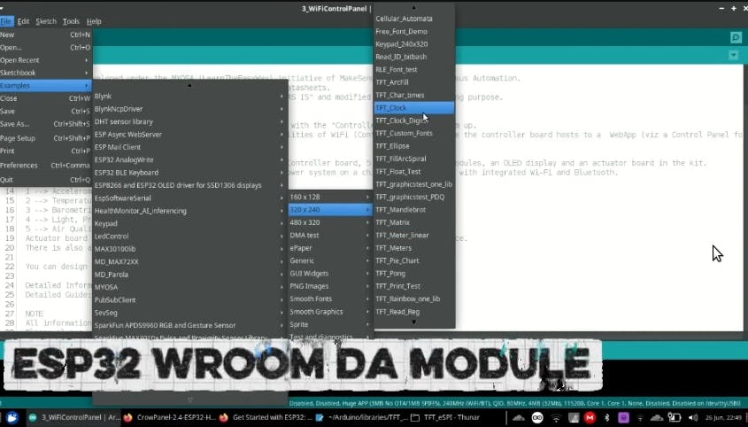
Task: Open the 480 x 320 submenu
Action: click(x=330, y=223)
